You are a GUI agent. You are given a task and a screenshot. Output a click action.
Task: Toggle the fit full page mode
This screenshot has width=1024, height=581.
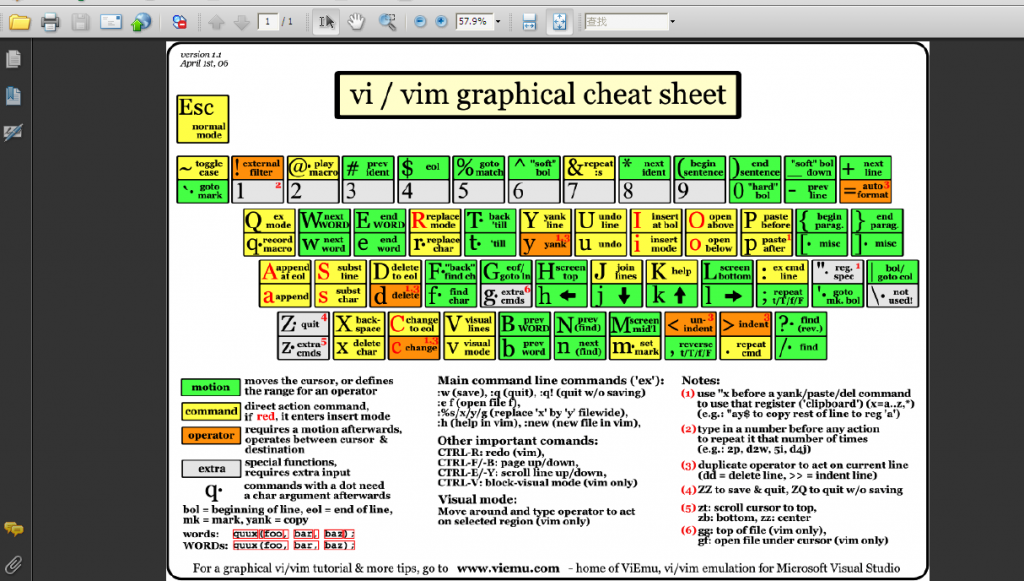pyautogui.click(x=560, y=22)
